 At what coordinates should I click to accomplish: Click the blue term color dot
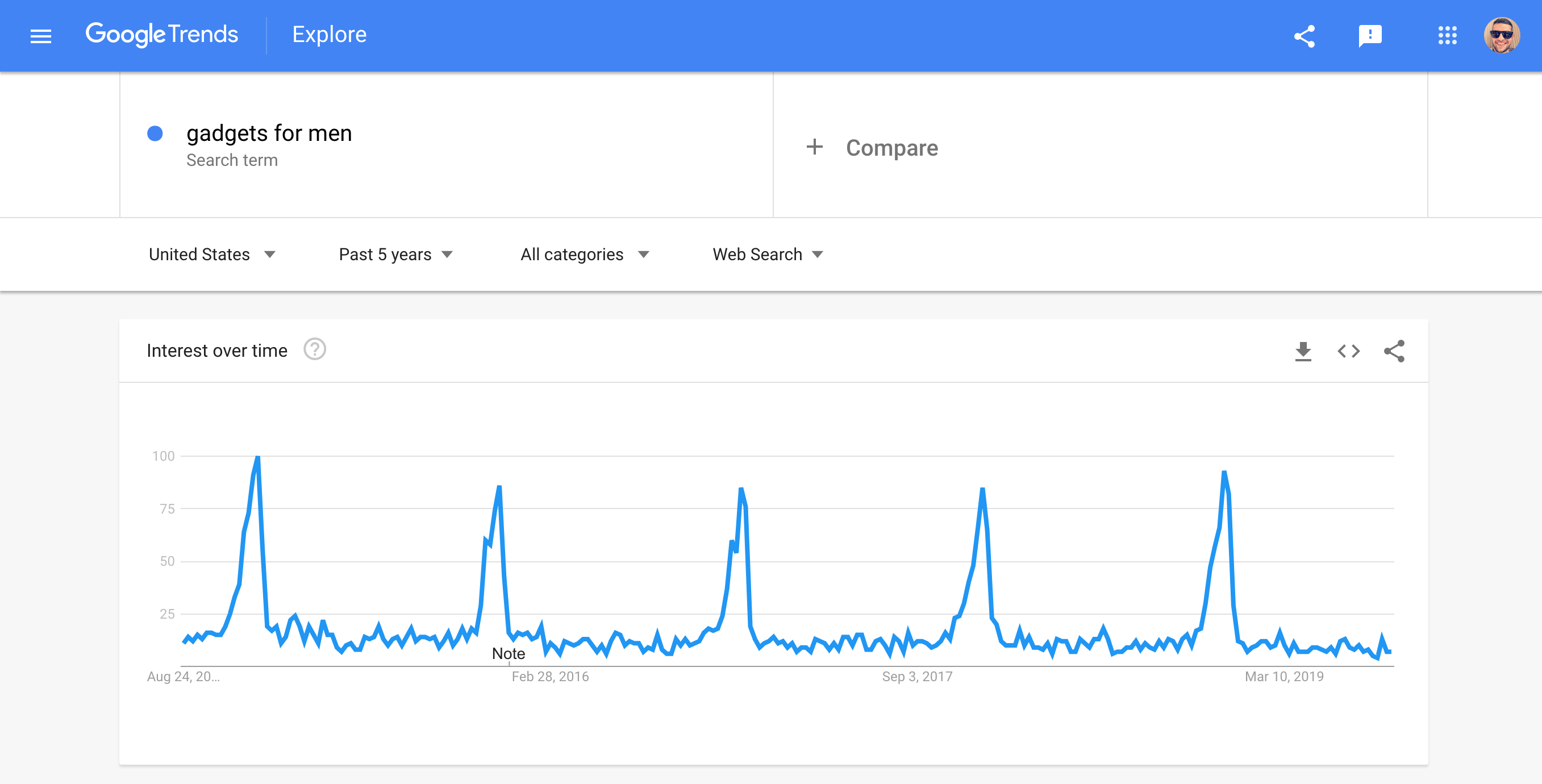coord(155,134)
